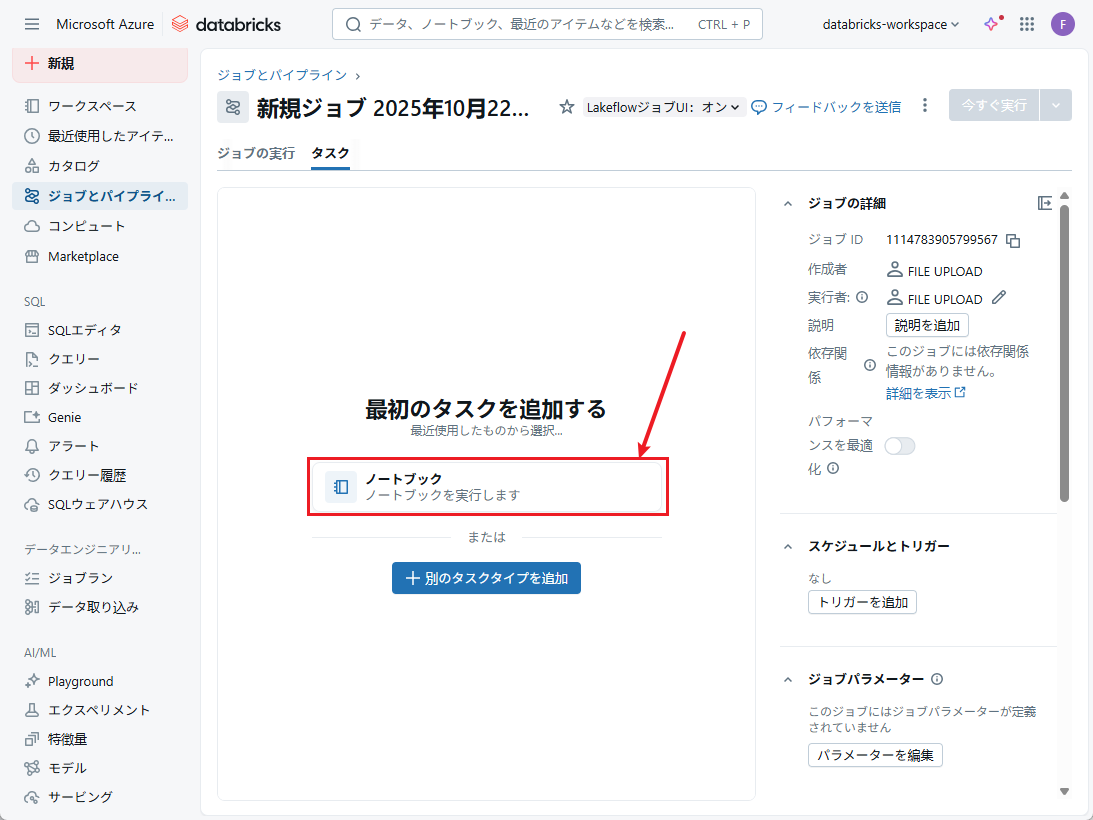Expand the run now split-button arrow
This screenshot has width=1093, height=820.
[x=1056, y=105]
